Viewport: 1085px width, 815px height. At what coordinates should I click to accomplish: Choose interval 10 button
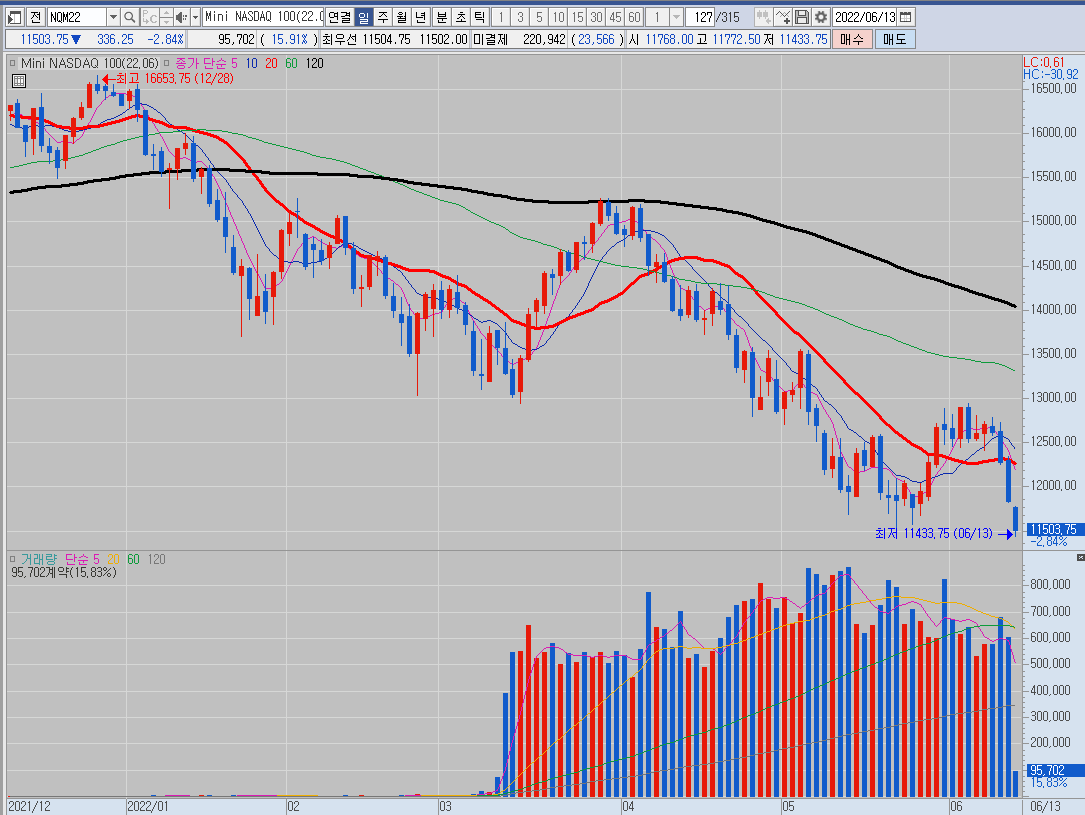[558, 17]
